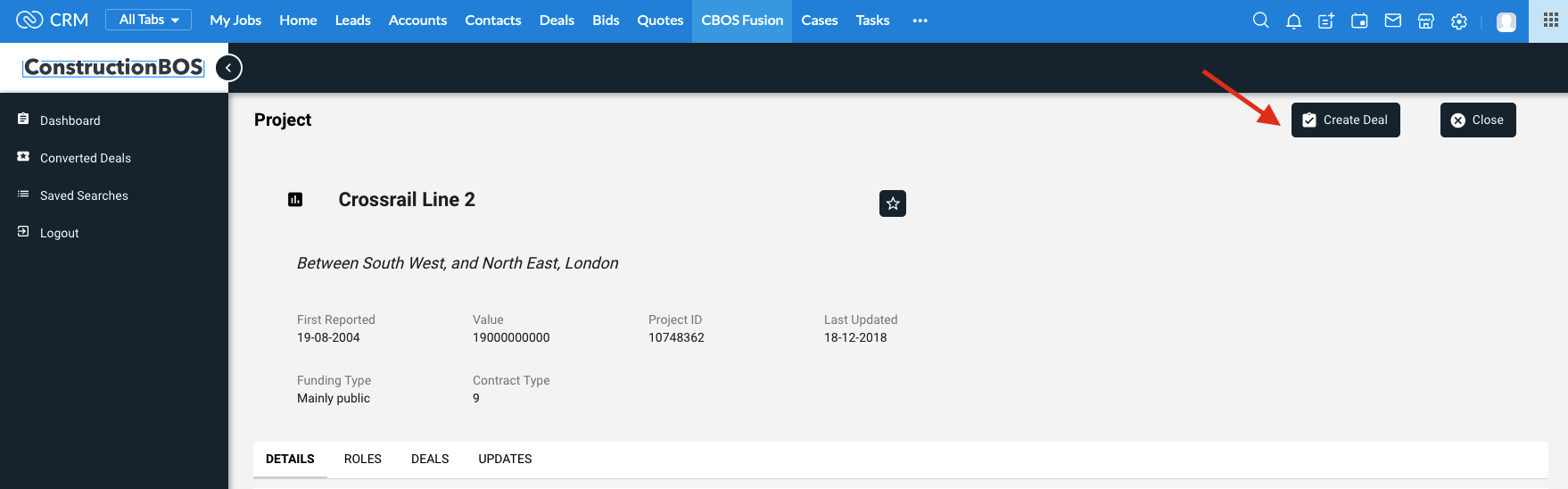Switch to the UPDATES tab
The image size is (1568, 489).
click(x=505, y=459)
